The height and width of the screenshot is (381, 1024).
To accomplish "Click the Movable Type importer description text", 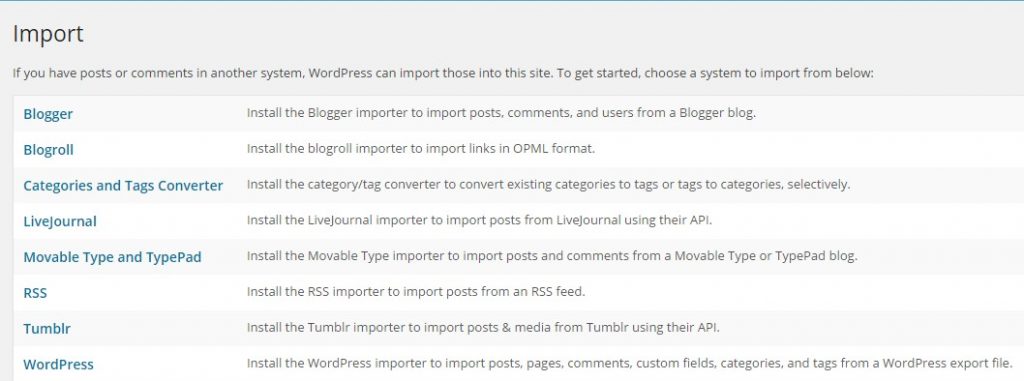I will click(552, 256).
